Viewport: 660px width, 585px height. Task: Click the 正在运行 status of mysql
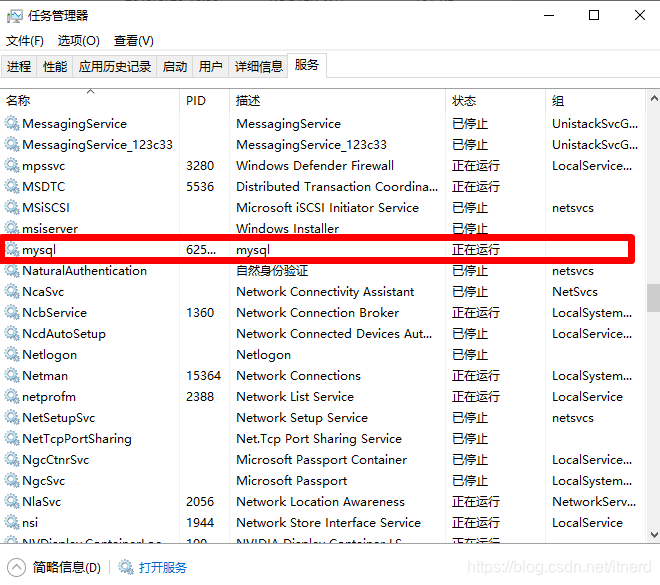pyautogui.click(x=476, y=250)
